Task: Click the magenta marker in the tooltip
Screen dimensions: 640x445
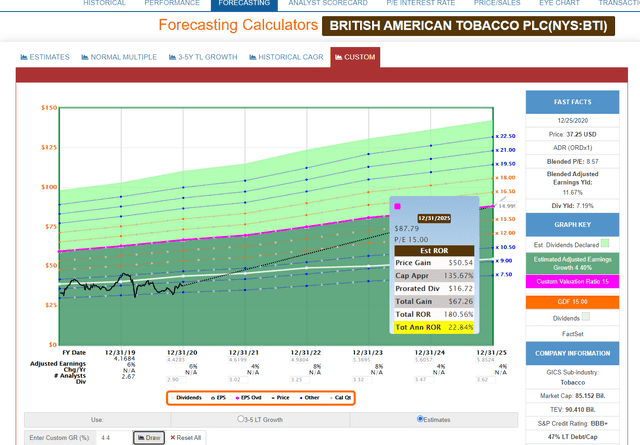Action: pyautogui.click(x=398, y=206)
